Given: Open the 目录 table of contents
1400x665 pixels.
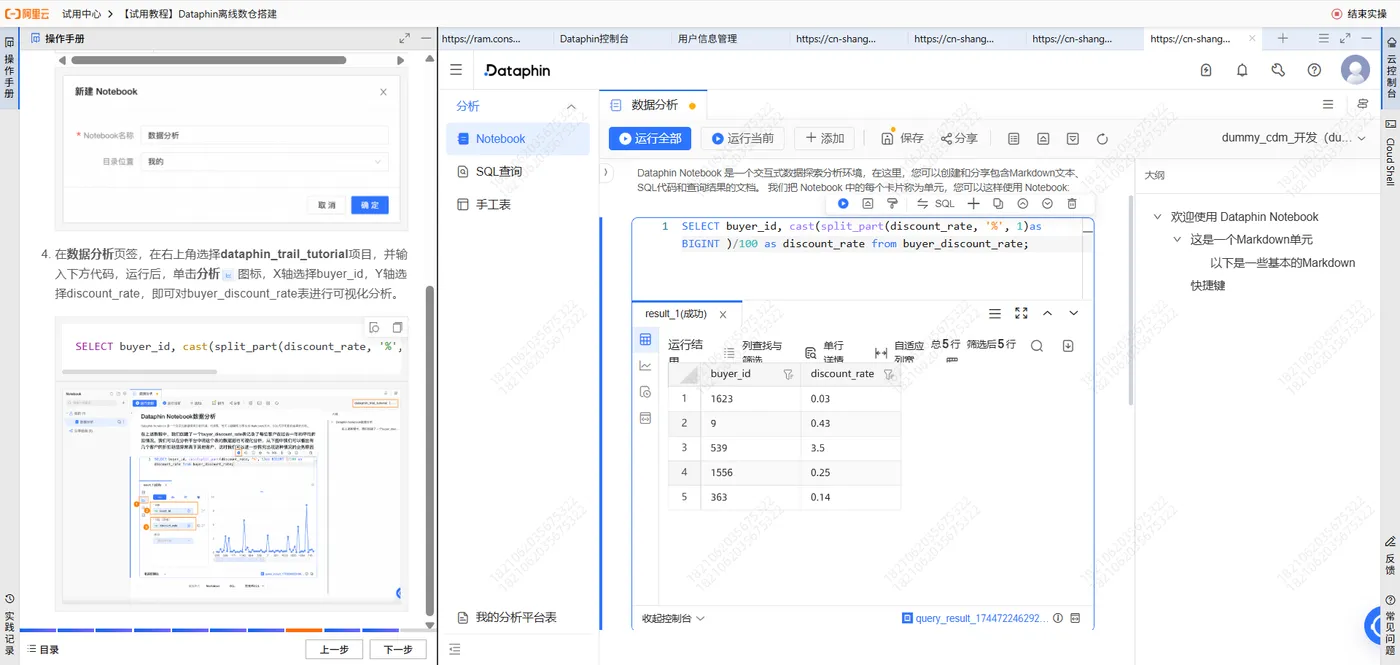Looking at the screenshot, I should click(x=41, y=649).
